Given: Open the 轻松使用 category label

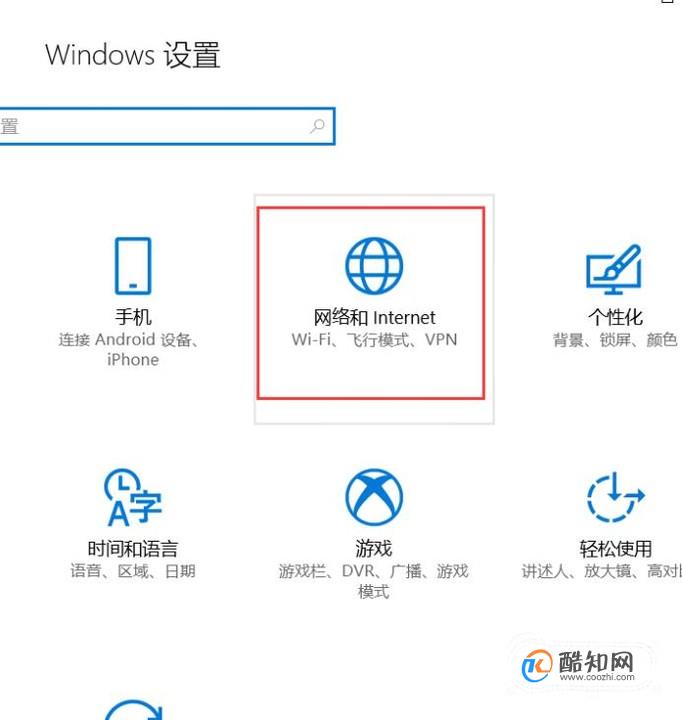Looking at the screenshot, I should click(x=615, y=549).
